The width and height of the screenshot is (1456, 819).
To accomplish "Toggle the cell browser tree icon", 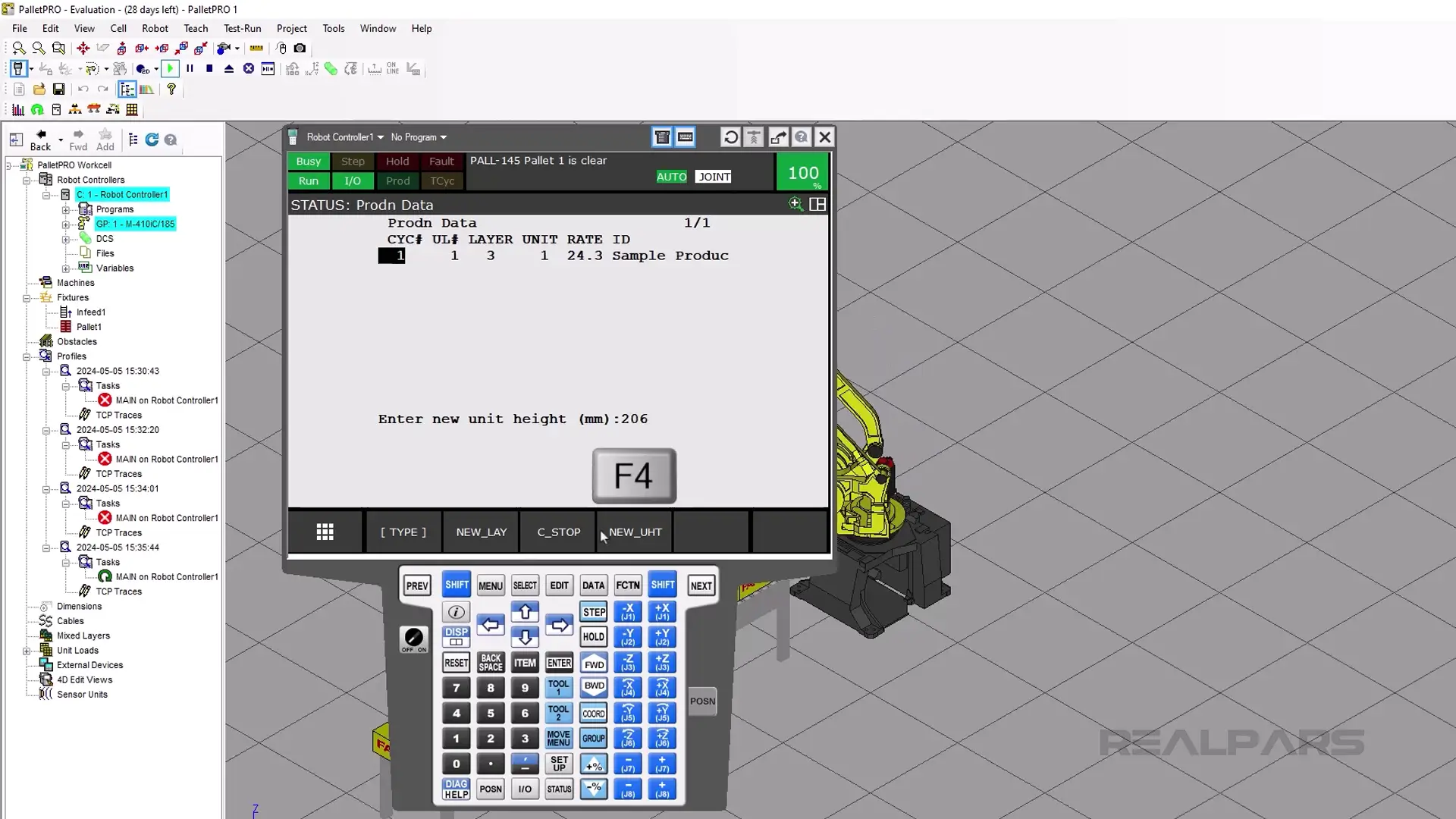I will coord(127,89).
